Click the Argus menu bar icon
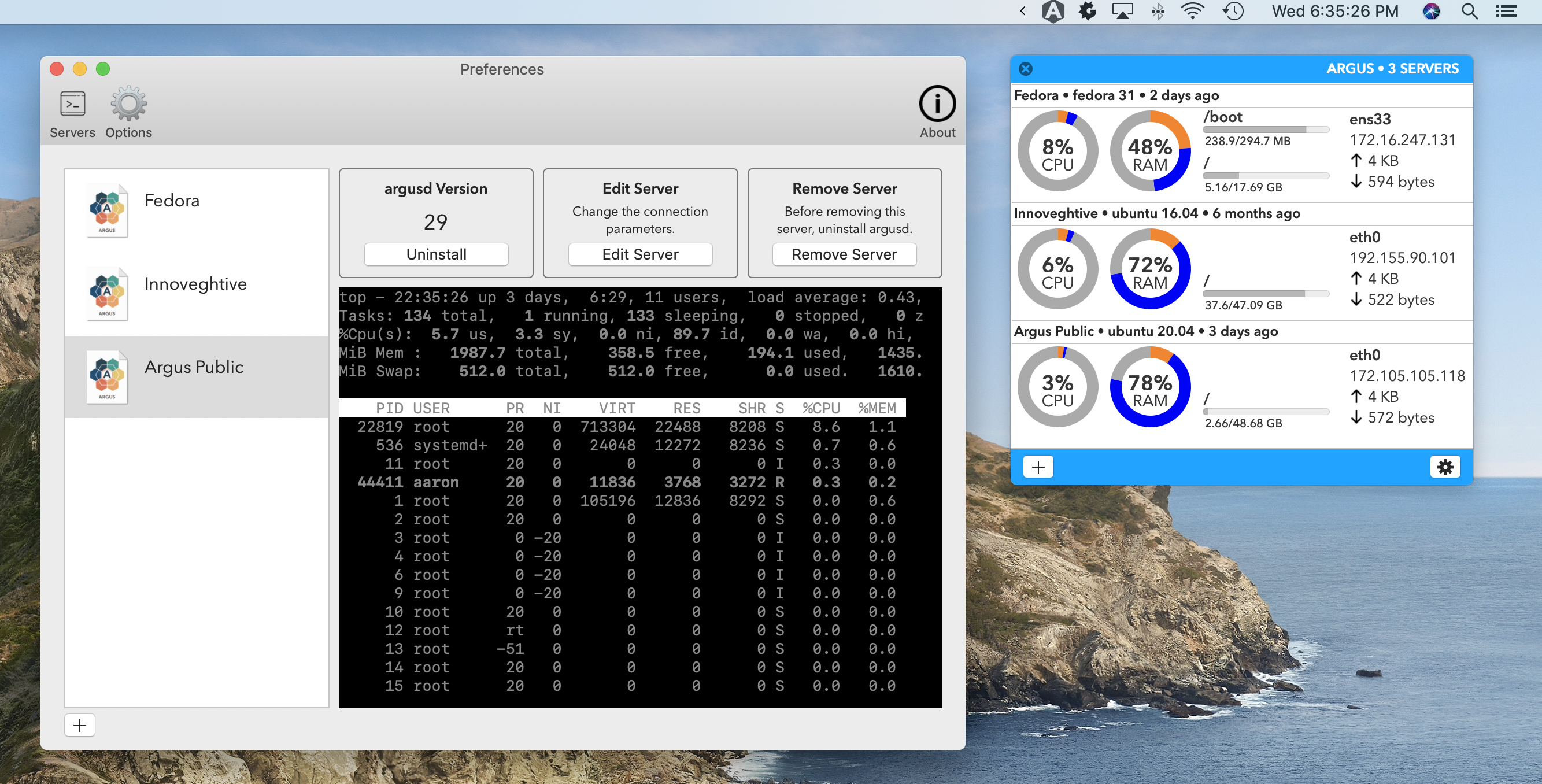The height and width of the screenshot is (784, 1542). [1053, 12]
